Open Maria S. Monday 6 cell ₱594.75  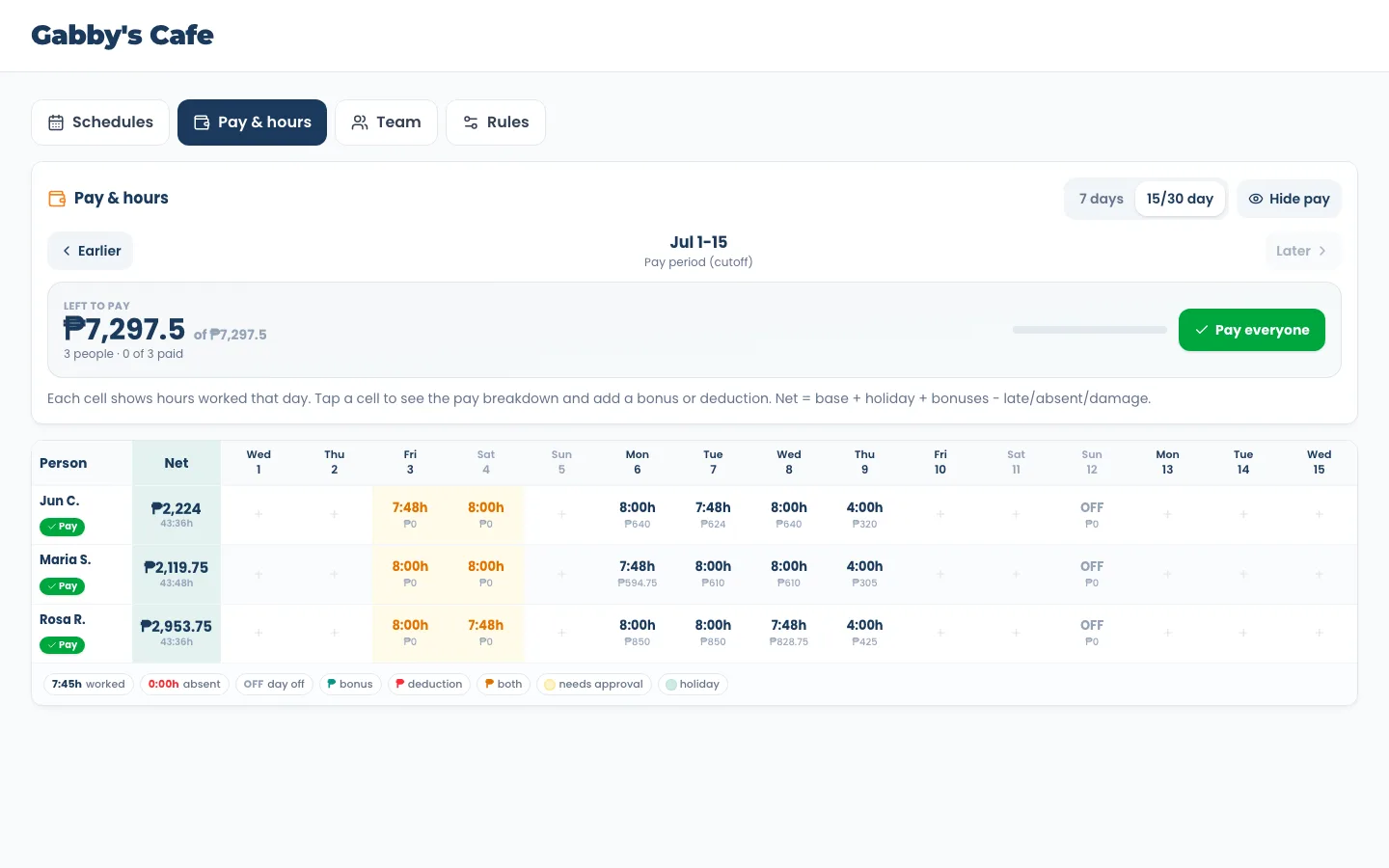click(x=638, y=574)
